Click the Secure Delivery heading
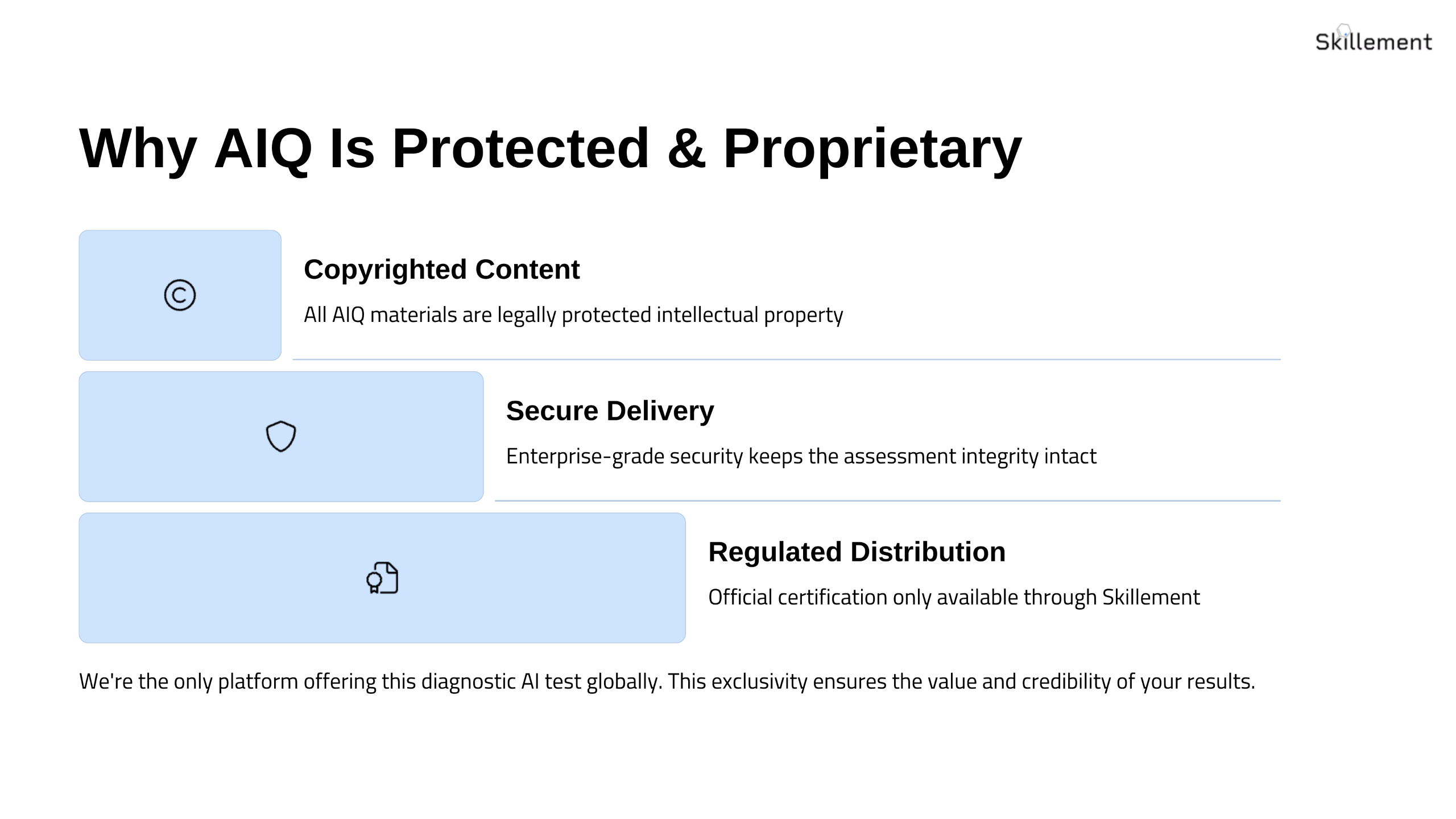The width and height of the screenshot is (1456, 819). tap(610, 411)
